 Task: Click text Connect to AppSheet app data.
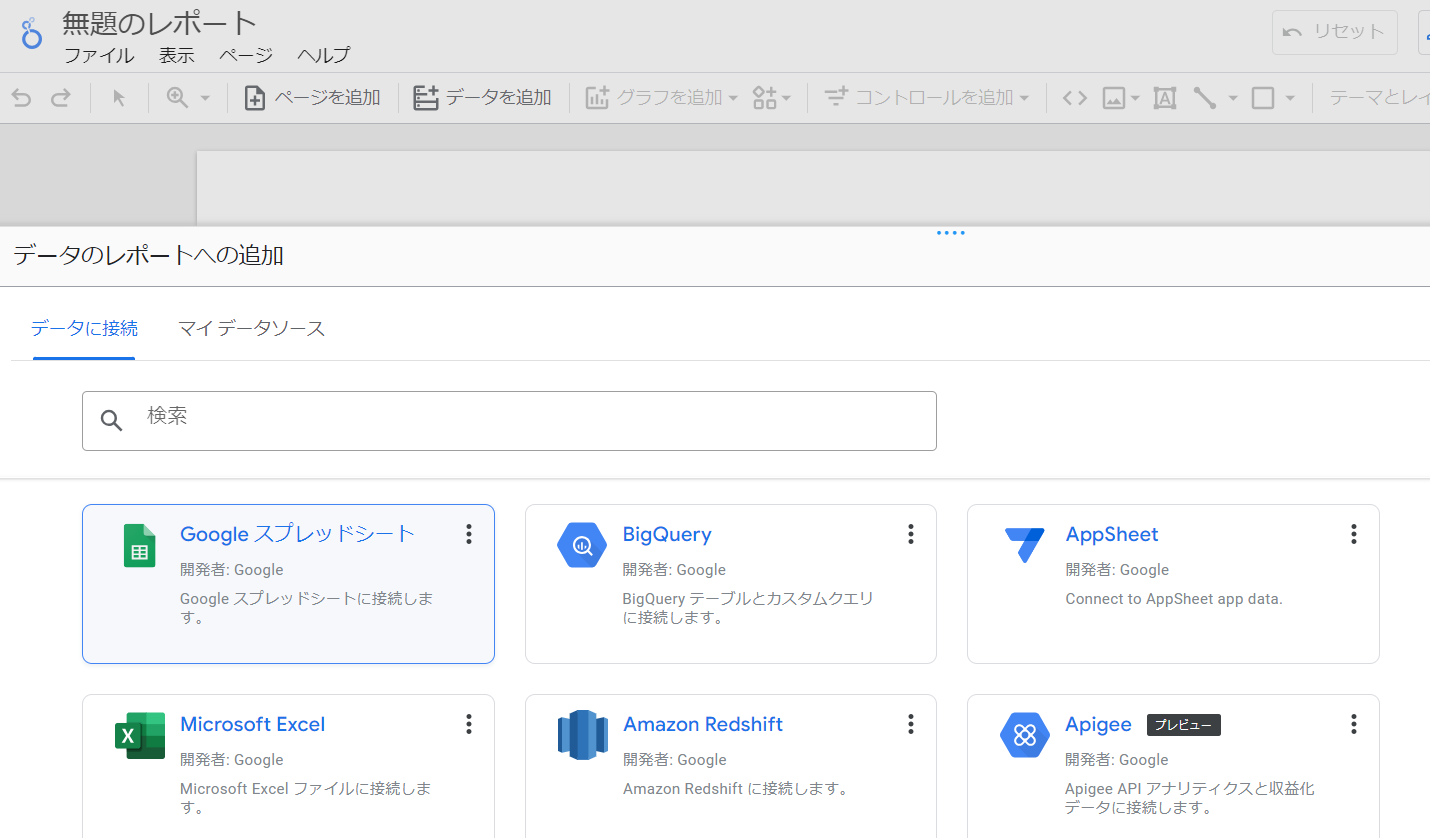[x=1174, y=599]
